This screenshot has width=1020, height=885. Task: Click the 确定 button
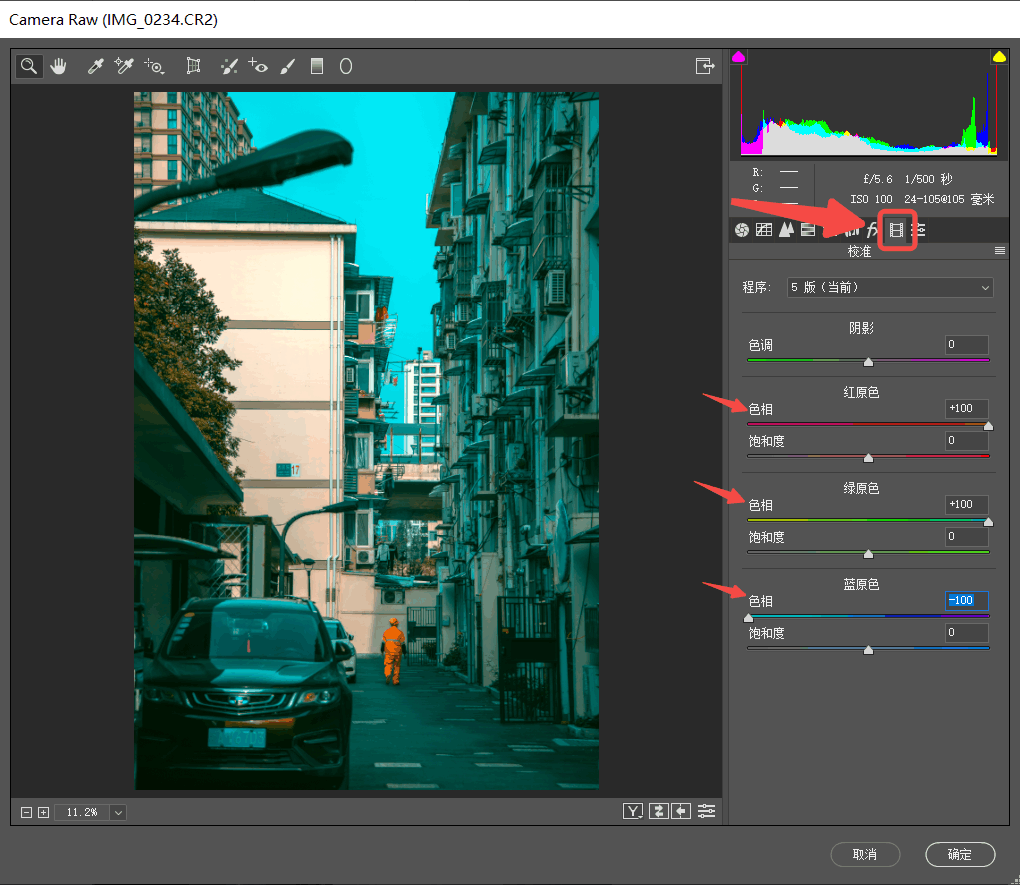960,854
